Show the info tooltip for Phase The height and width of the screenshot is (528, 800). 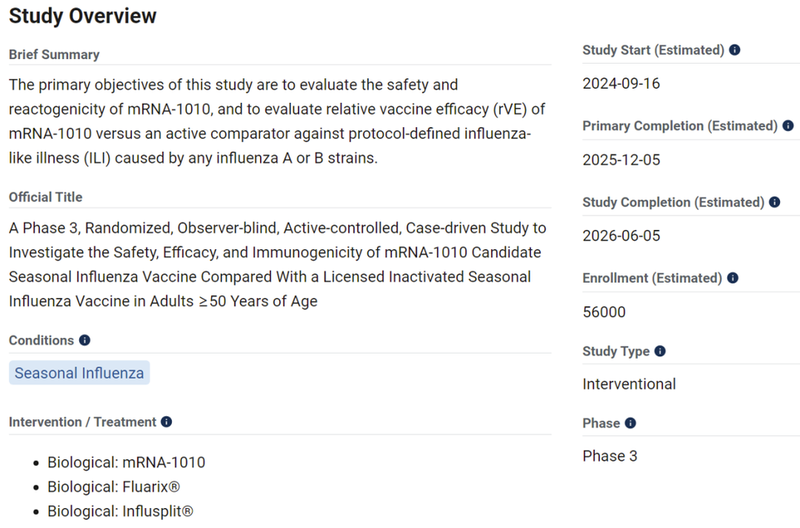pos(630,424)
